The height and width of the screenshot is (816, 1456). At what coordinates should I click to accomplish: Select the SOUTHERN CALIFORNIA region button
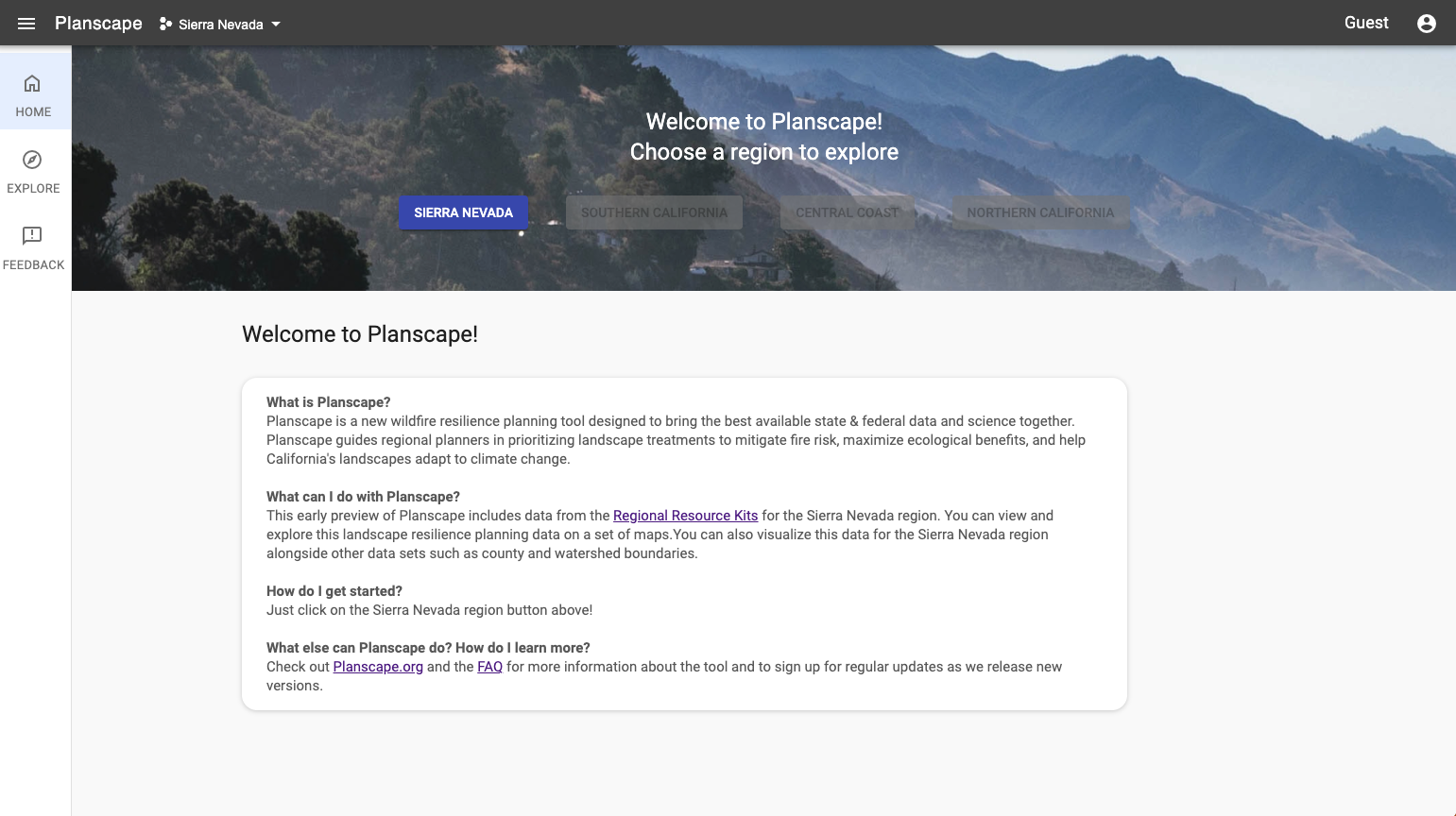(654, 212)
